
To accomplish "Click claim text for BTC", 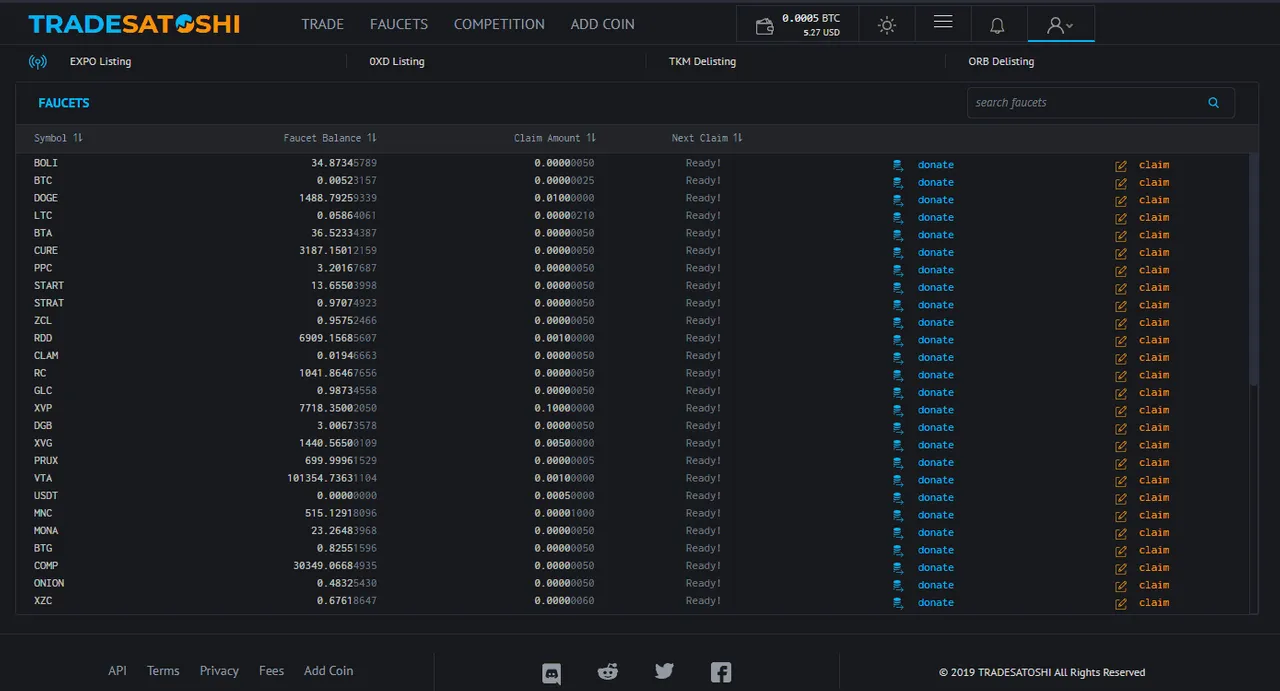I will (1154, 183).
